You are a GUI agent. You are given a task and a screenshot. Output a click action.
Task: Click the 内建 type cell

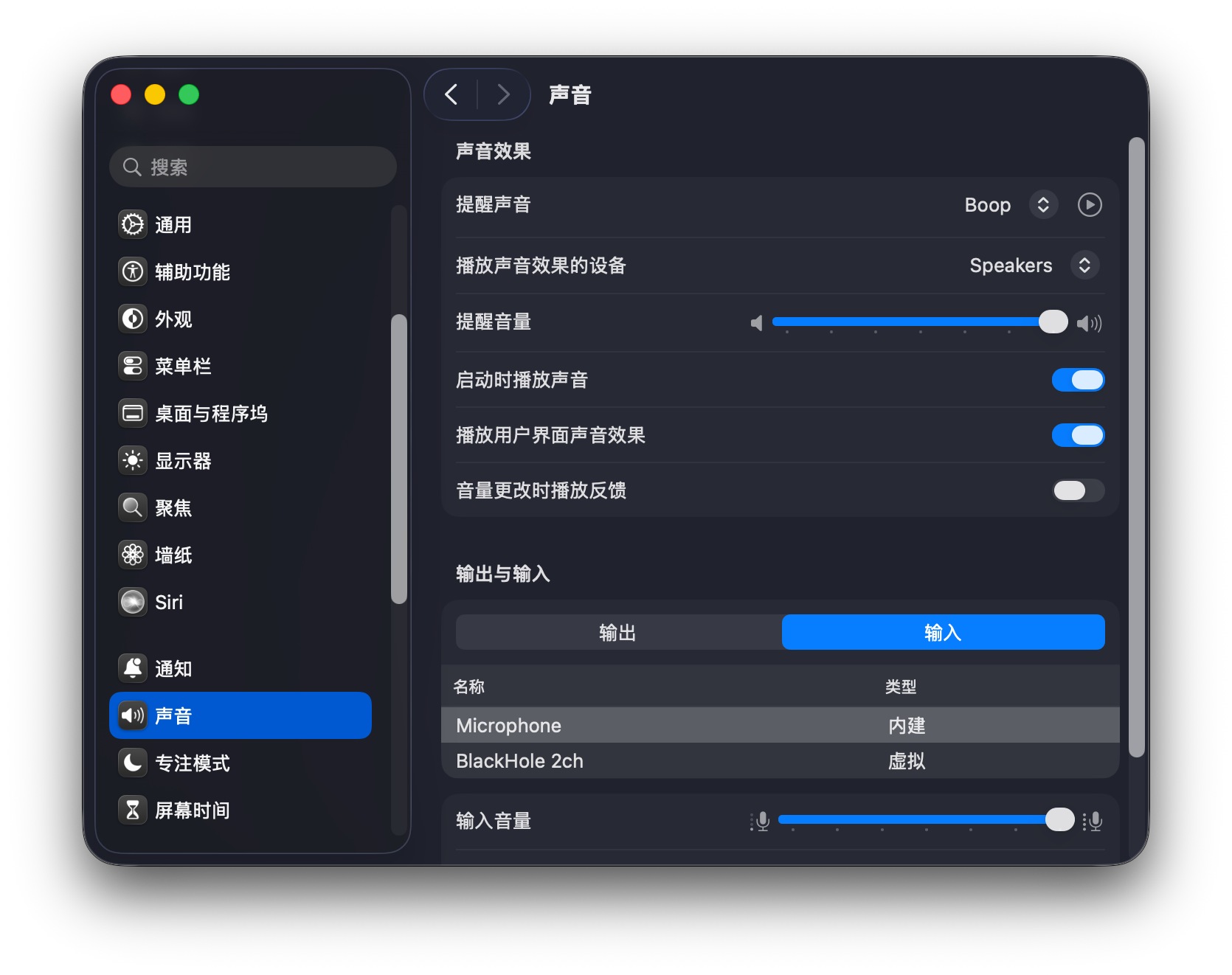(x=907, y=726)
